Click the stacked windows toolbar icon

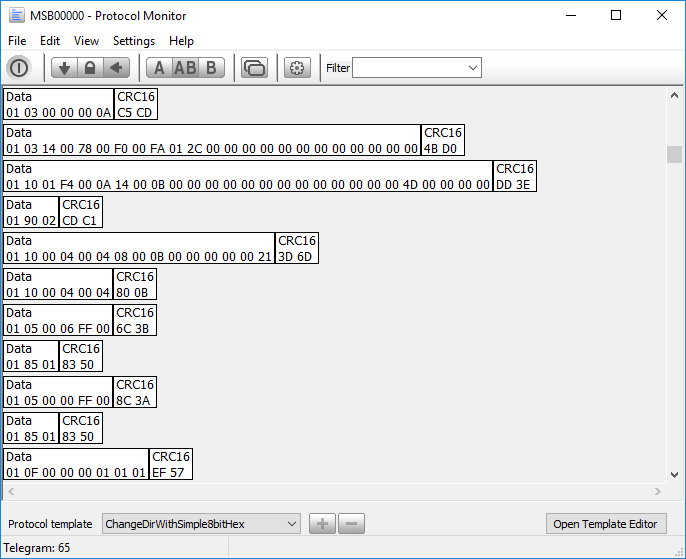(255, 68)
